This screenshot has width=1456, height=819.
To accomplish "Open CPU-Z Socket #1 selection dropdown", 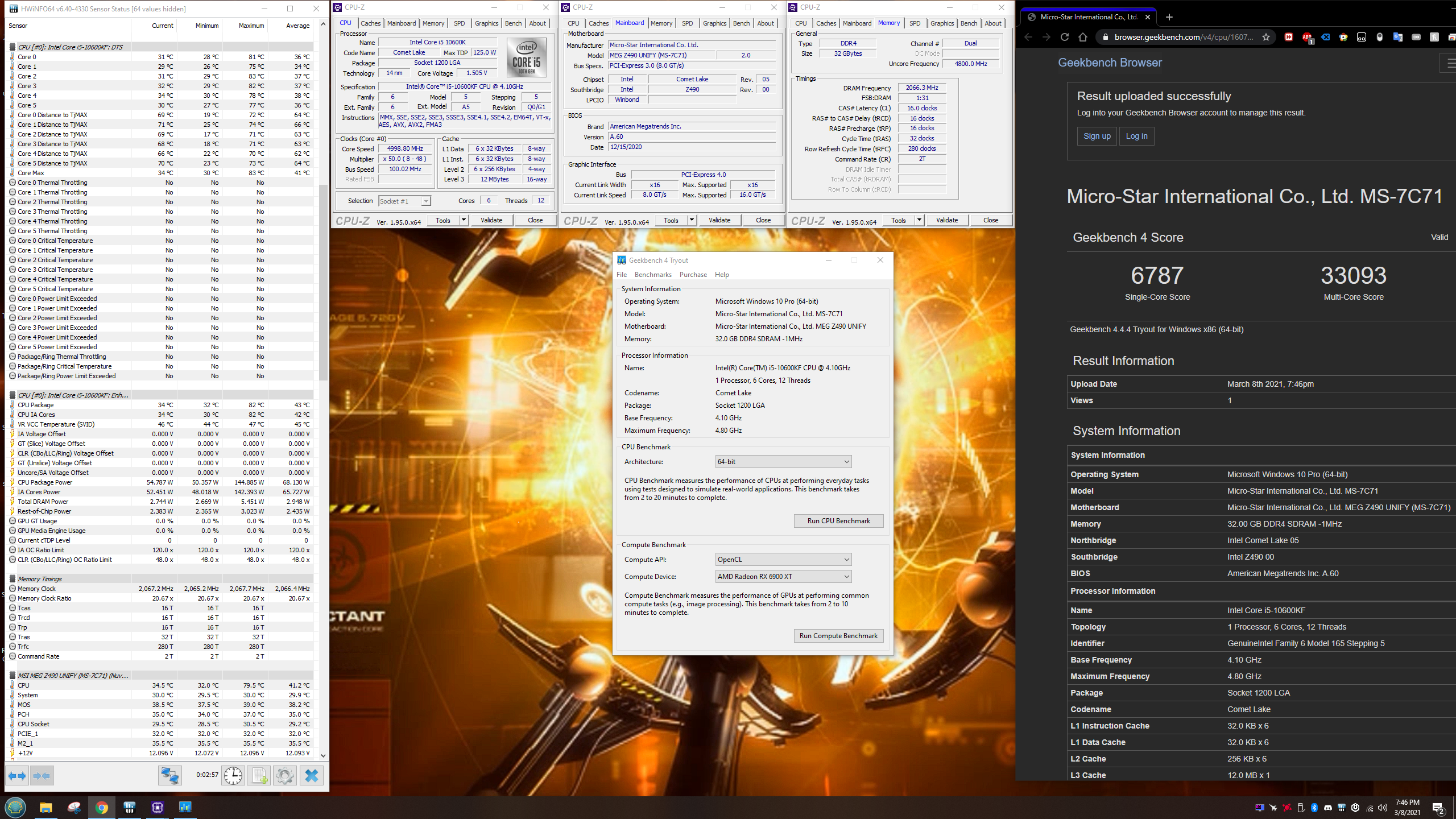I will [404, 201].
